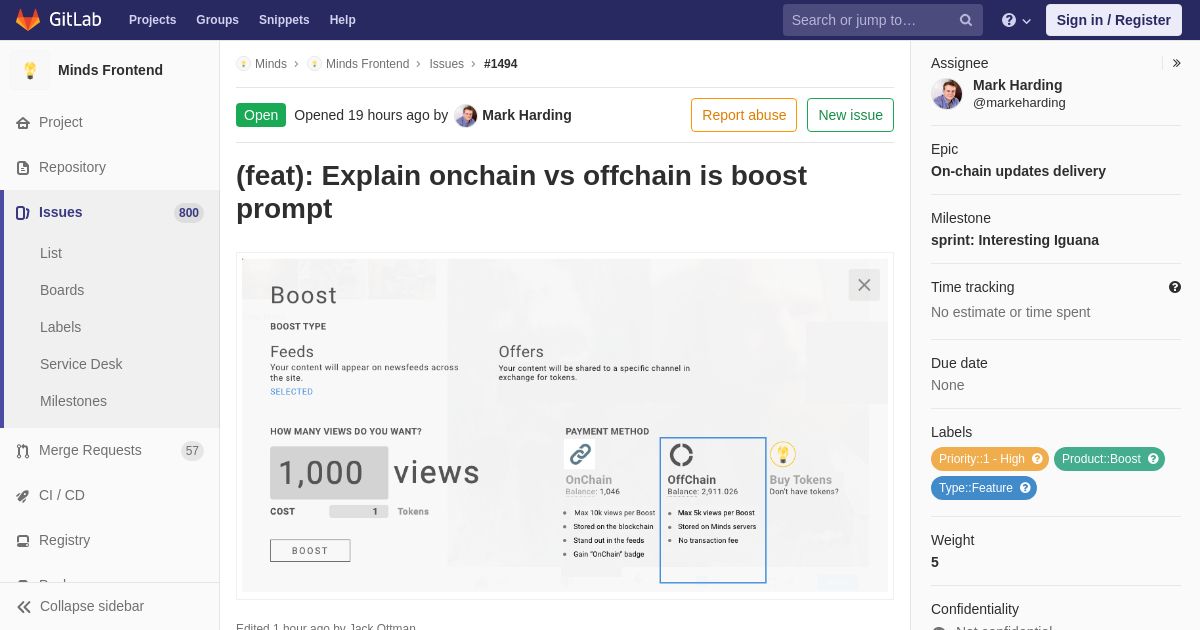Viewport: 1200px width, 630px height.
Task: Click the No estimate or time spent text
Action: (x=1011, y=312)
